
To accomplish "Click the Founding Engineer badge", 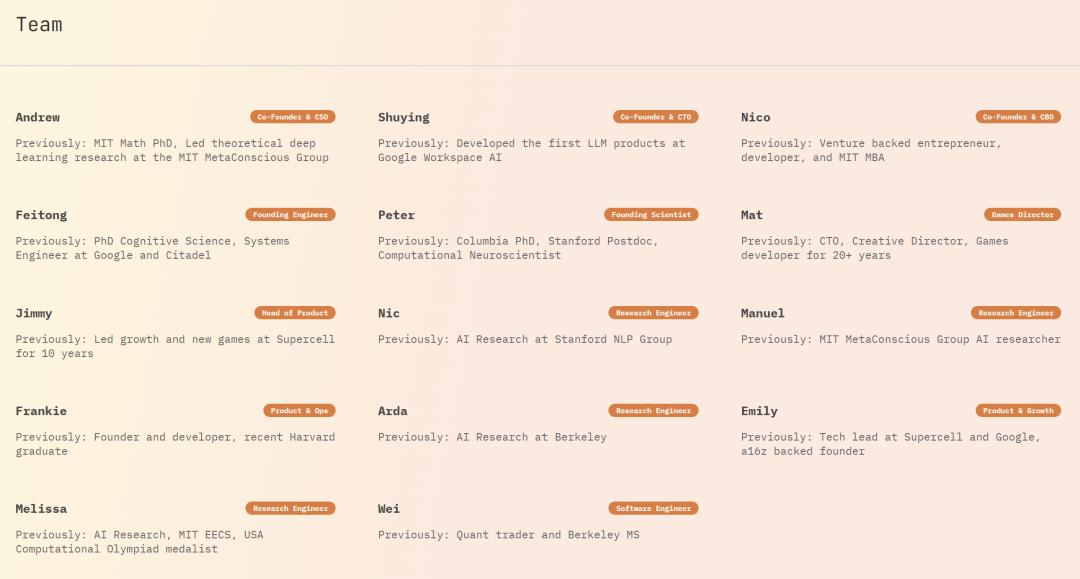I will click(x=290, y=215).
